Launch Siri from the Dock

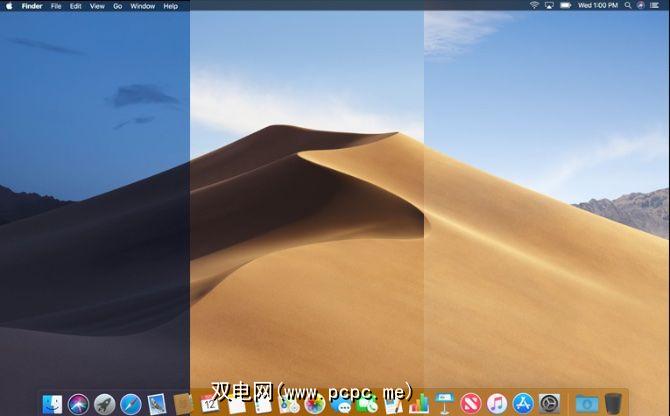pyautogui.click(x=79, y=403)
